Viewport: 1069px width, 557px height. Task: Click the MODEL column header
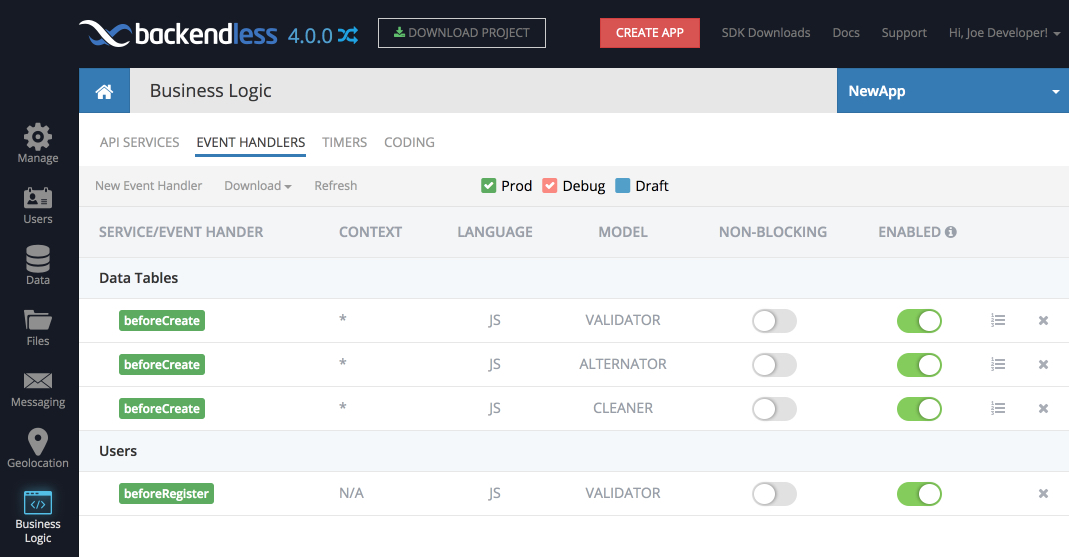(622, 232)
